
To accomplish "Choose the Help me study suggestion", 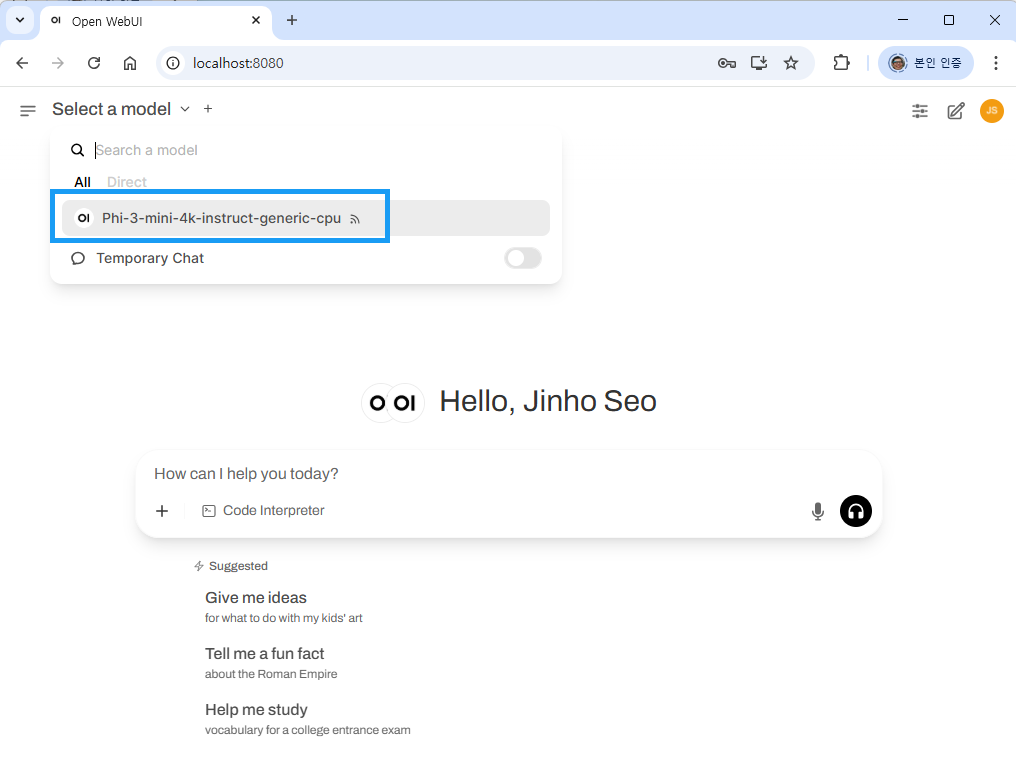I will pyautogui.click(x=308, y=718).
